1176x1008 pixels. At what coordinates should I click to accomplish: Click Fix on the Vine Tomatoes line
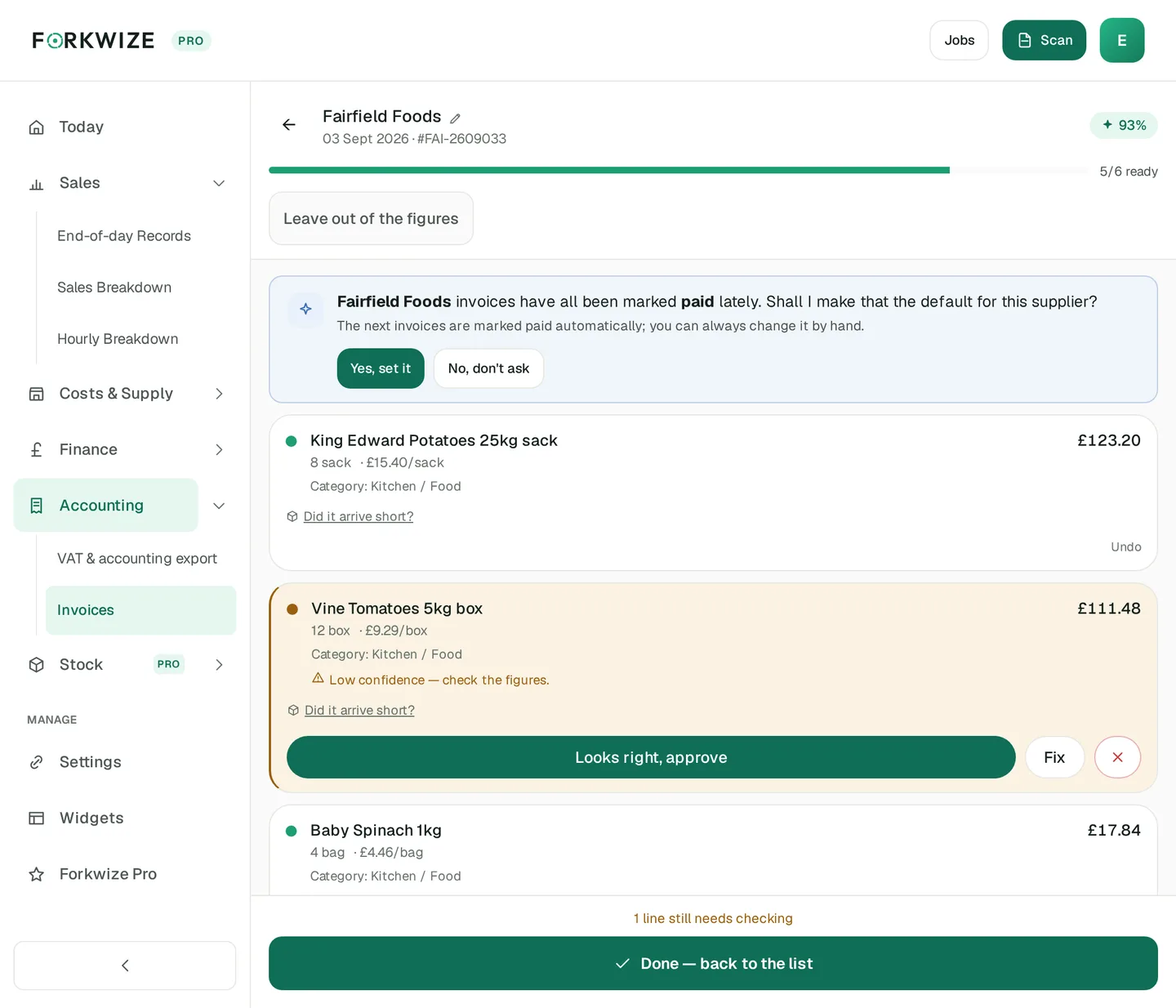1054,757
